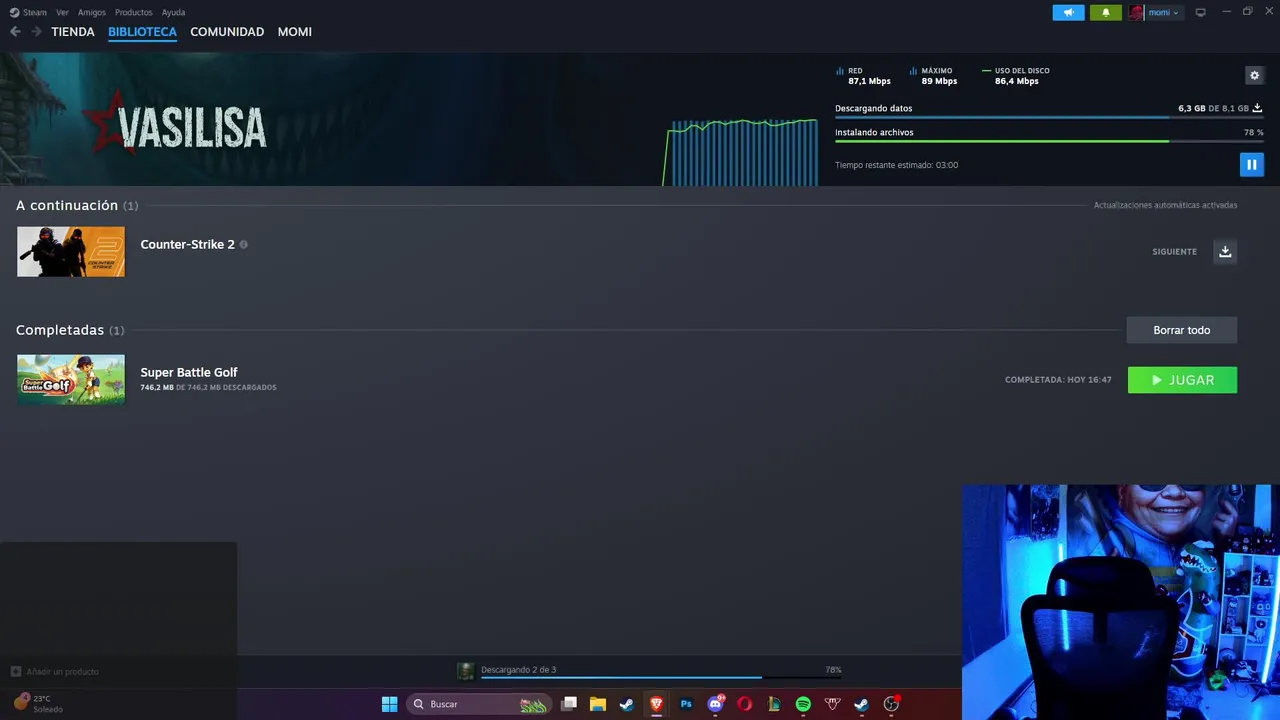Viewport: 1280px width, 720px height.
Task: Open Discord from the taskbar
Action: tap(715, 704)
